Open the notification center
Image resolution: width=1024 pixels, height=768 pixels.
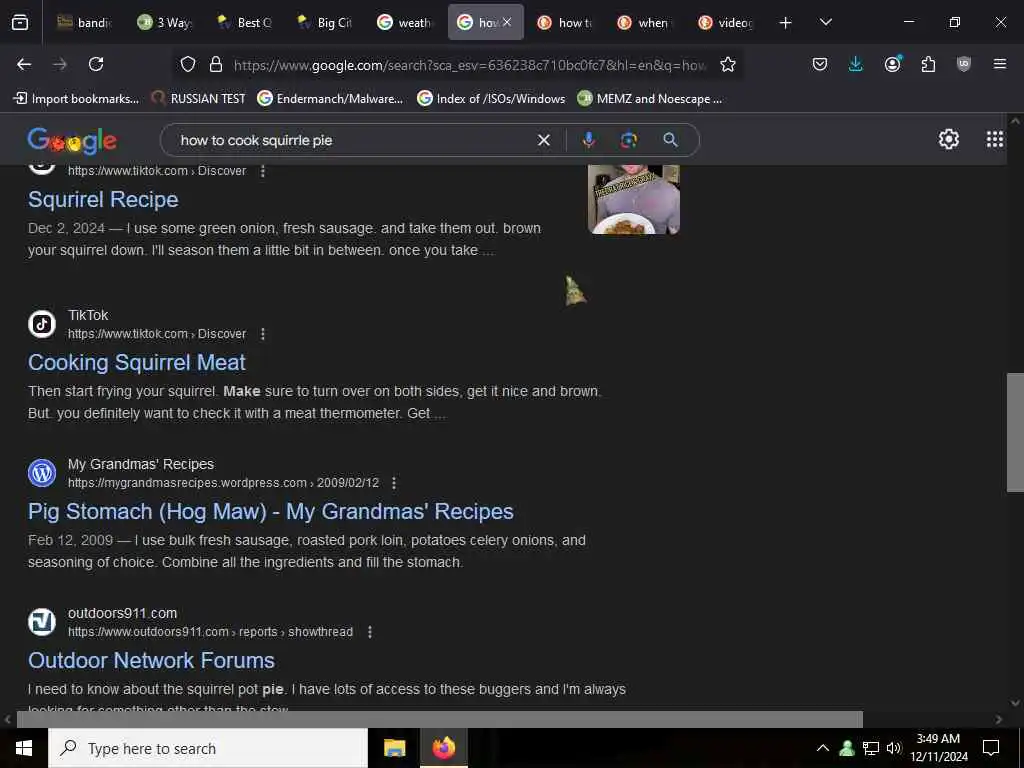[991, 748]
